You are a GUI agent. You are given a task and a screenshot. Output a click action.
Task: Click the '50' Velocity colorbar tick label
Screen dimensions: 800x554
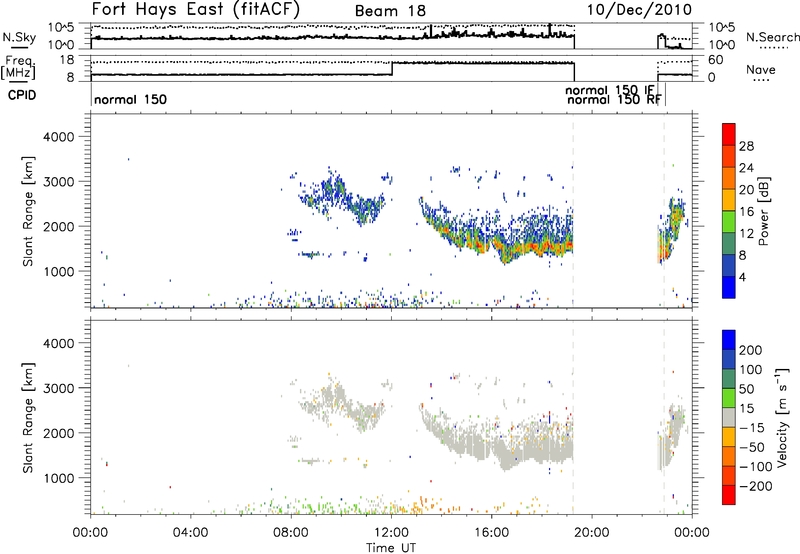pos(746,389)
